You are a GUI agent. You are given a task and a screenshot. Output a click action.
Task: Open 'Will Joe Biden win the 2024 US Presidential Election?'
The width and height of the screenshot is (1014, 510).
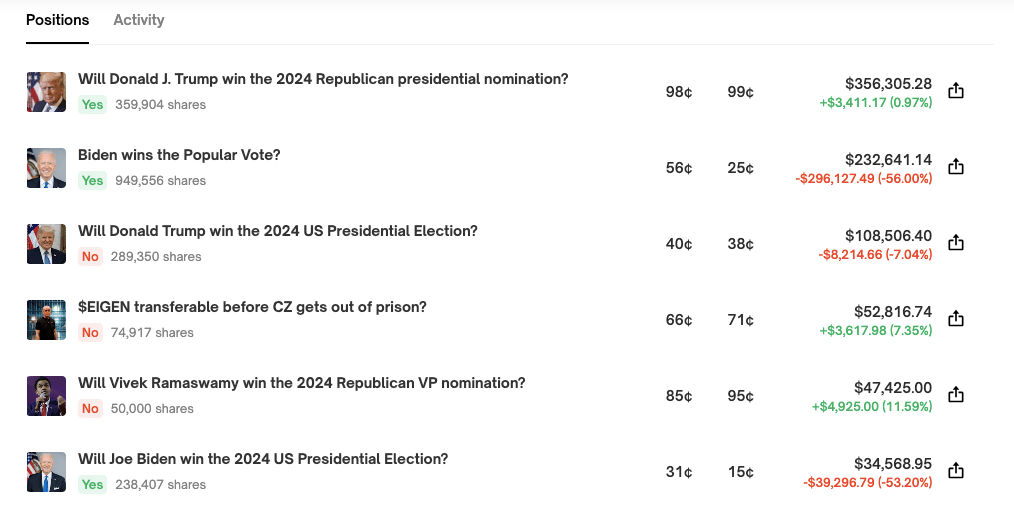(263, 459)
